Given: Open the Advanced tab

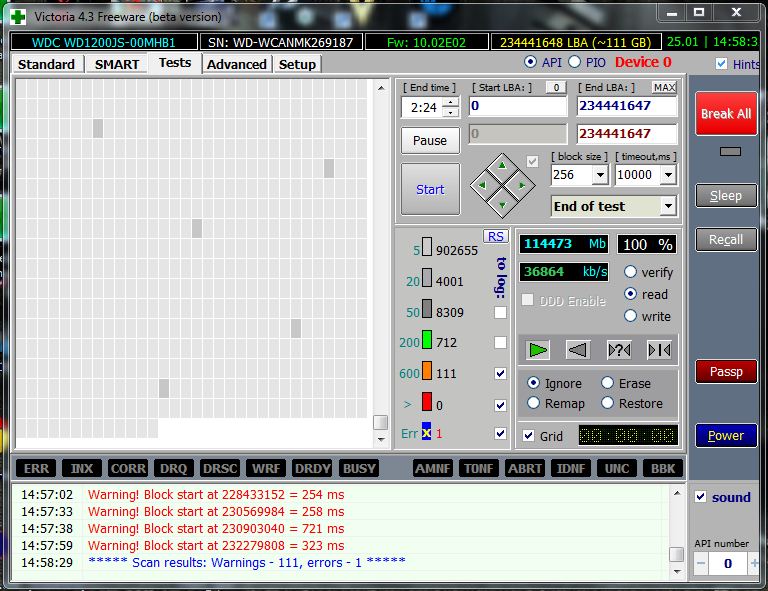Looking at the screenshot, I should point(237,64).
